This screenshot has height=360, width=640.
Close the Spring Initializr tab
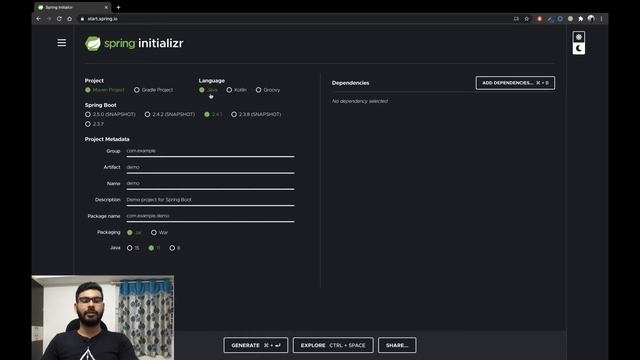106,7
